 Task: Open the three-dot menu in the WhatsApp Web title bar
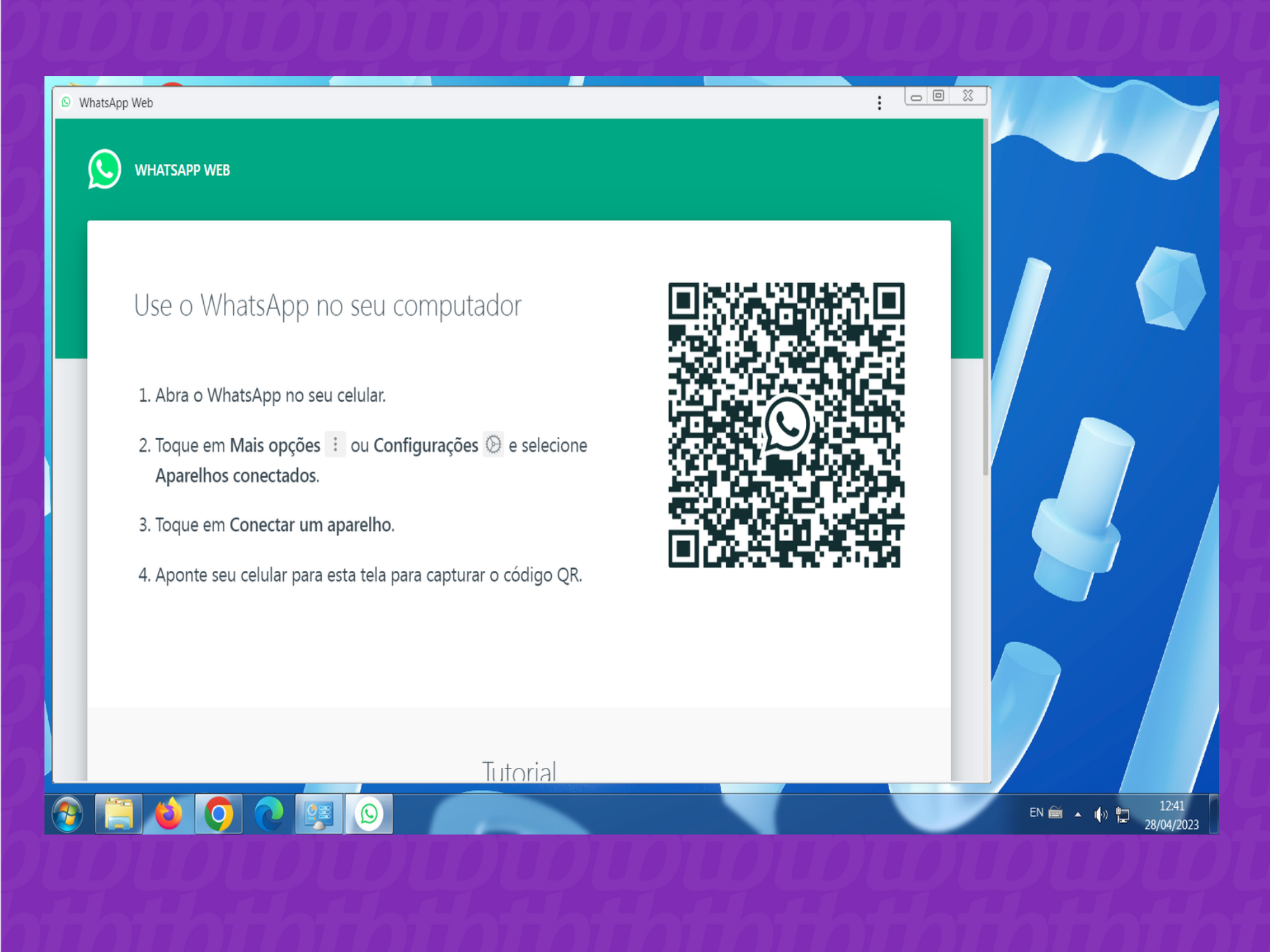(x=879, y=103)
